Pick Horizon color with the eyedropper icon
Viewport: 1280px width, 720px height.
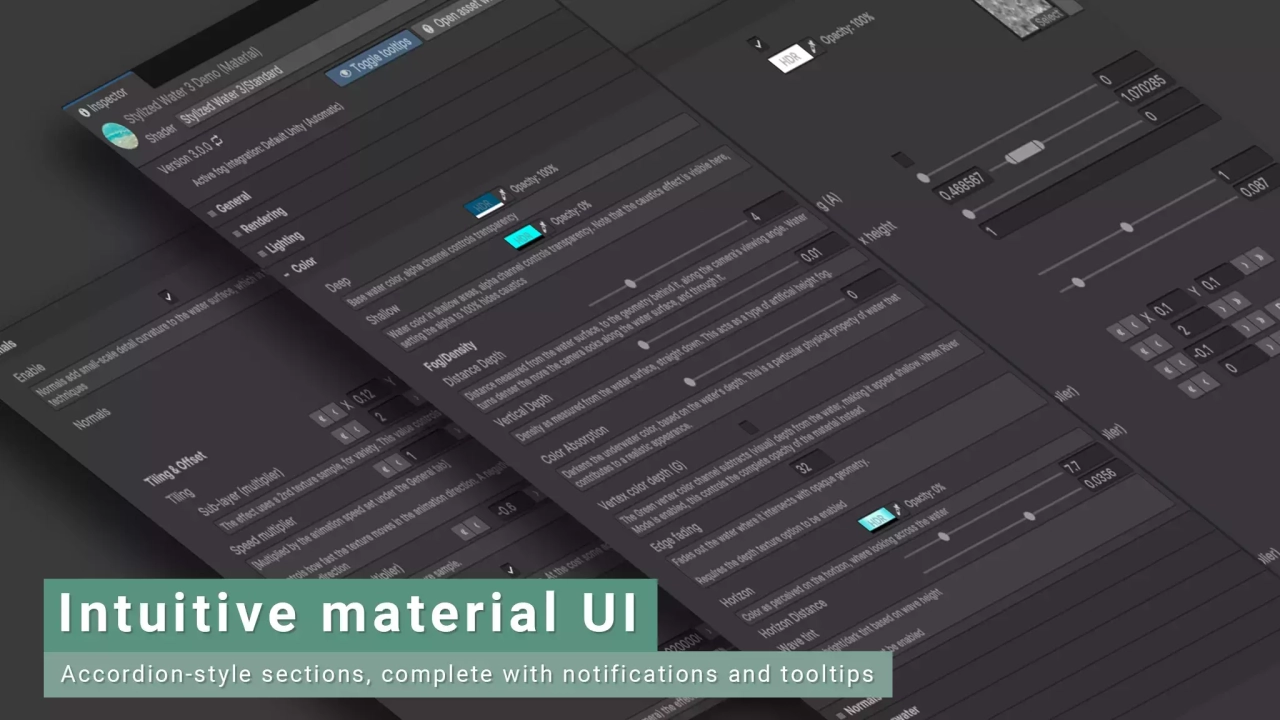(897, 510)
